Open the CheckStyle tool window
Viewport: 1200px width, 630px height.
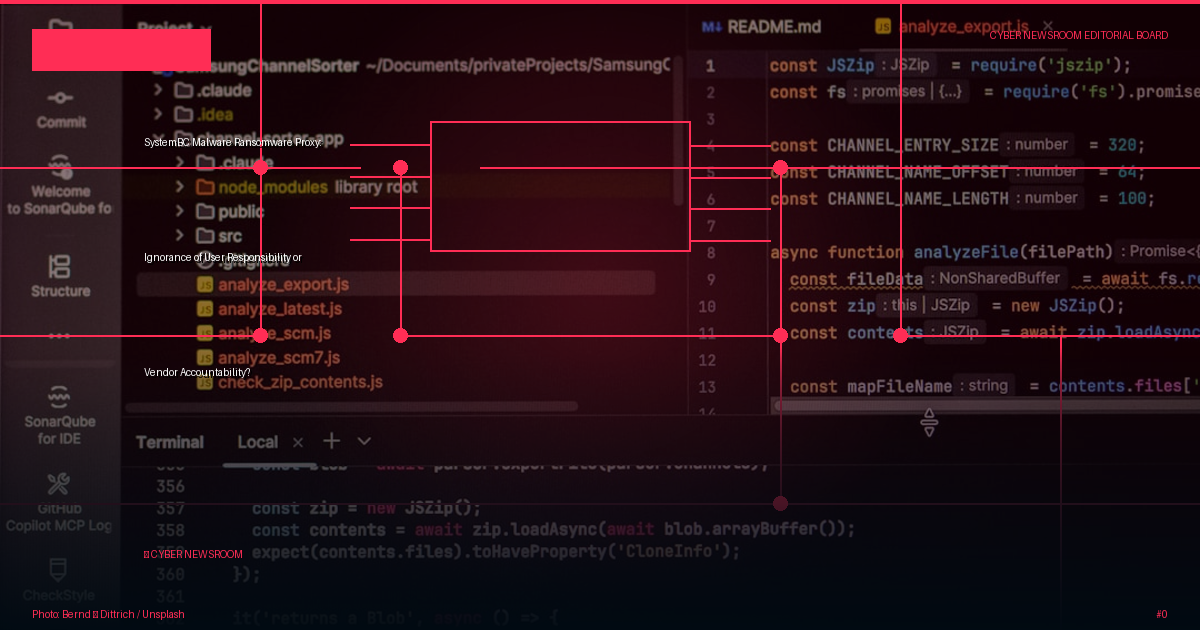coord(59,581)
